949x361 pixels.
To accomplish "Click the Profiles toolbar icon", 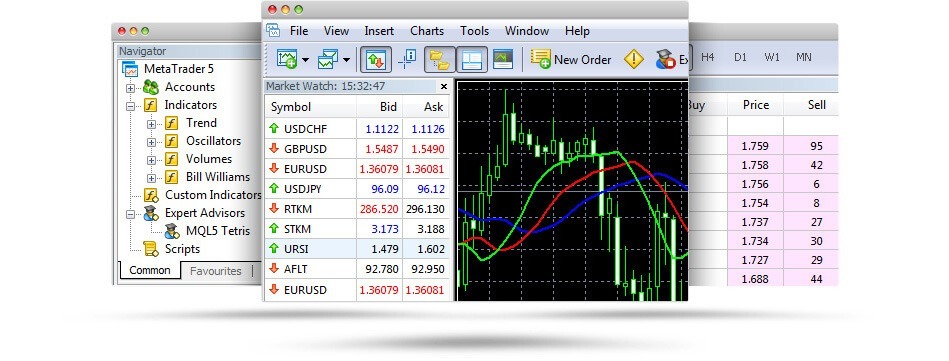I will coord(327,59).
